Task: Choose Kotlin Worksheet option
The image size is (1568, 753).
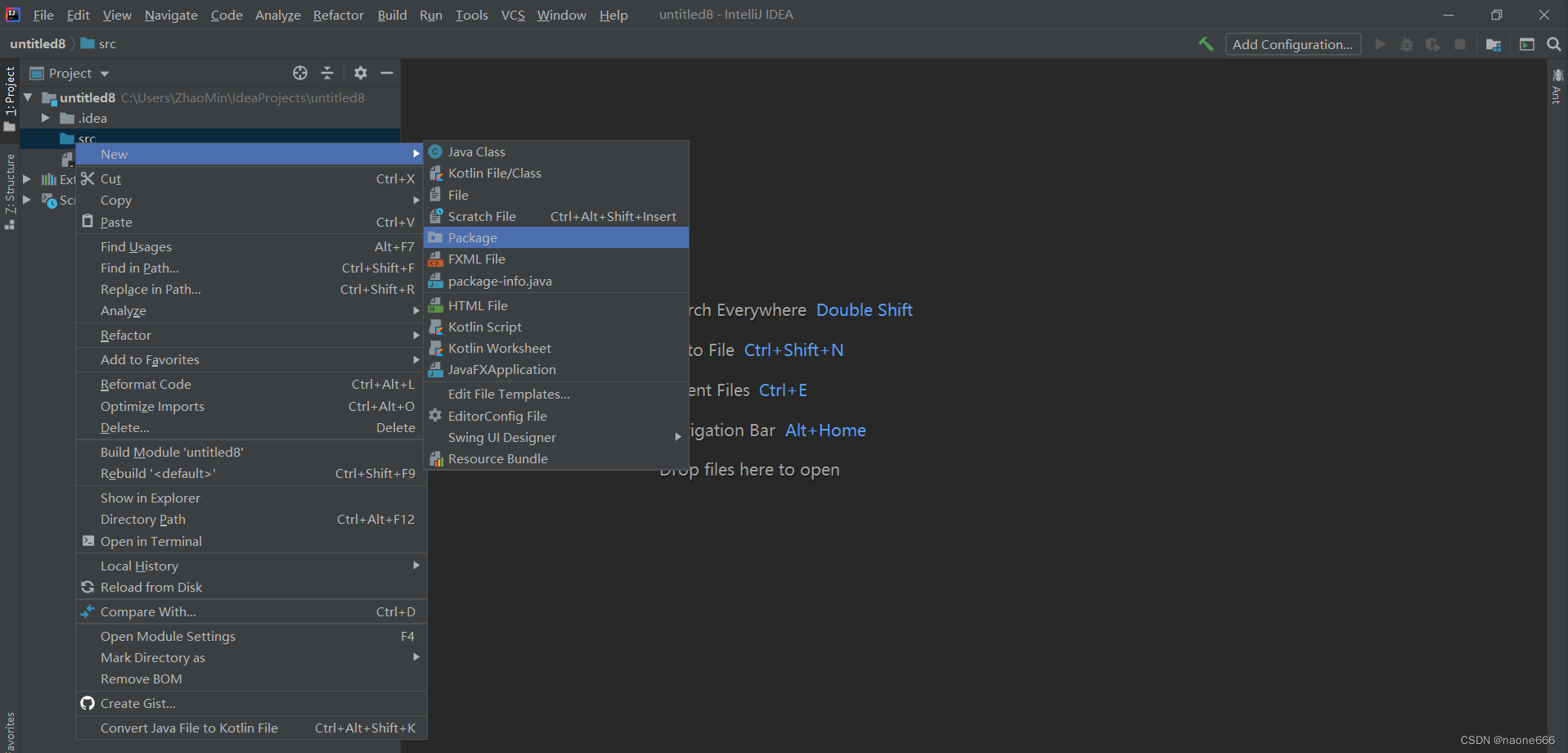Action: click(556, 348)
